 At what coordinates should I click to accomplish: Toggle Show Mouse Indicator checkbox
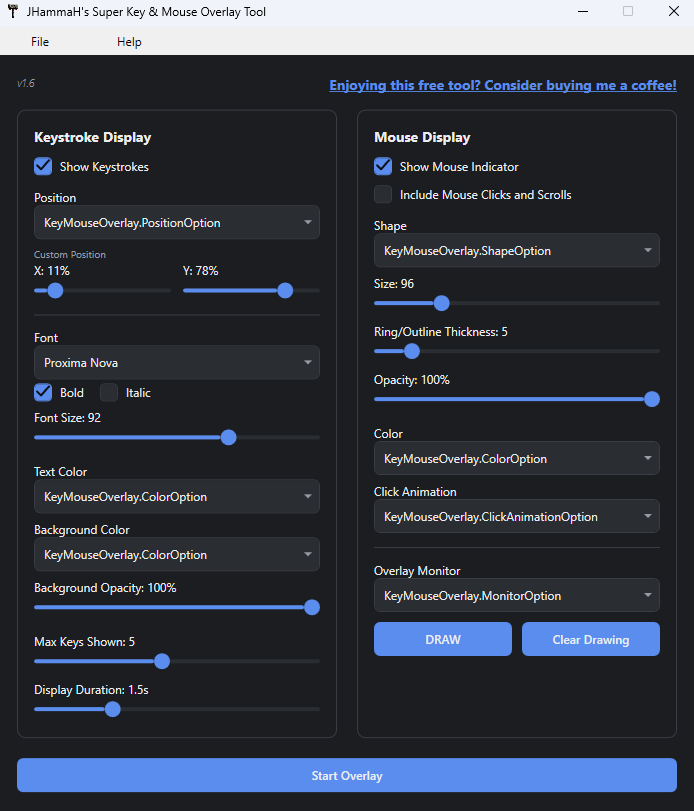pos(383,167)
